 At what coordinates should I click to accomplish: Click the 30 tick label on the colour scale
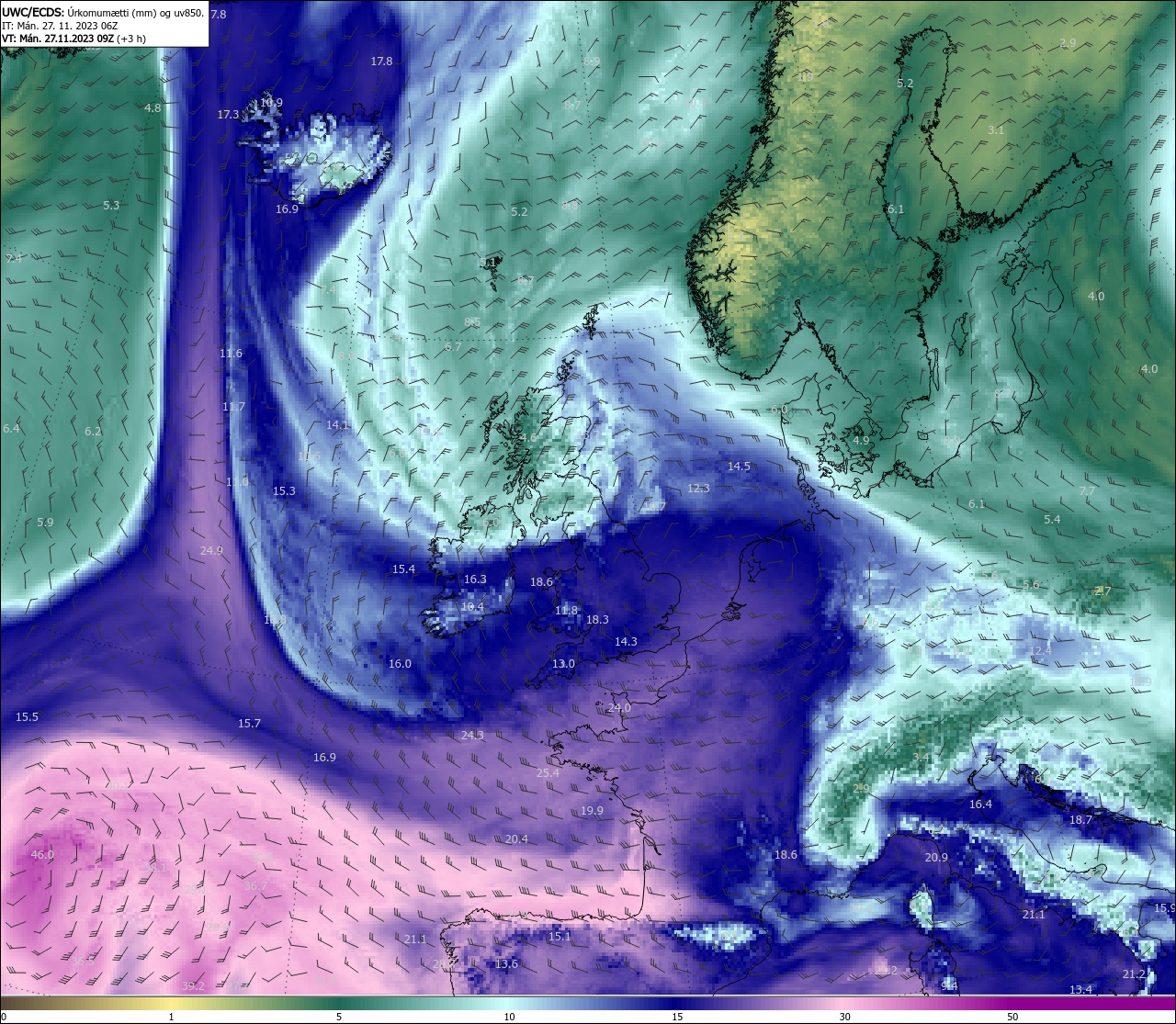coord(844,1017)
